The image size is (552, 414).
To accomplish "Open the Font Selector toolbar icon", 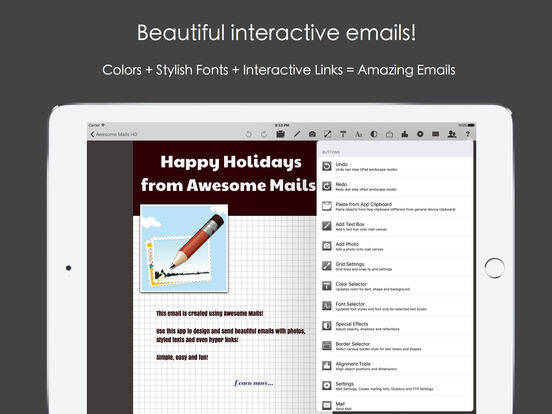I will [x=358, y=134].
